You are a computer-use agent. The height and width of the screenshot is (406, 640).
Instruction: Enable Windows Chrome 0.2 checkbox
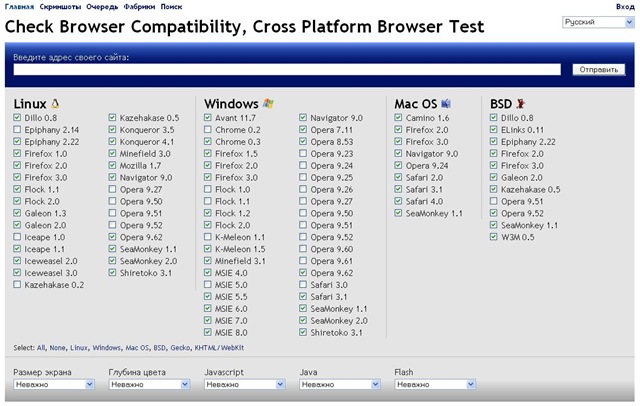(x=208, y=130)
